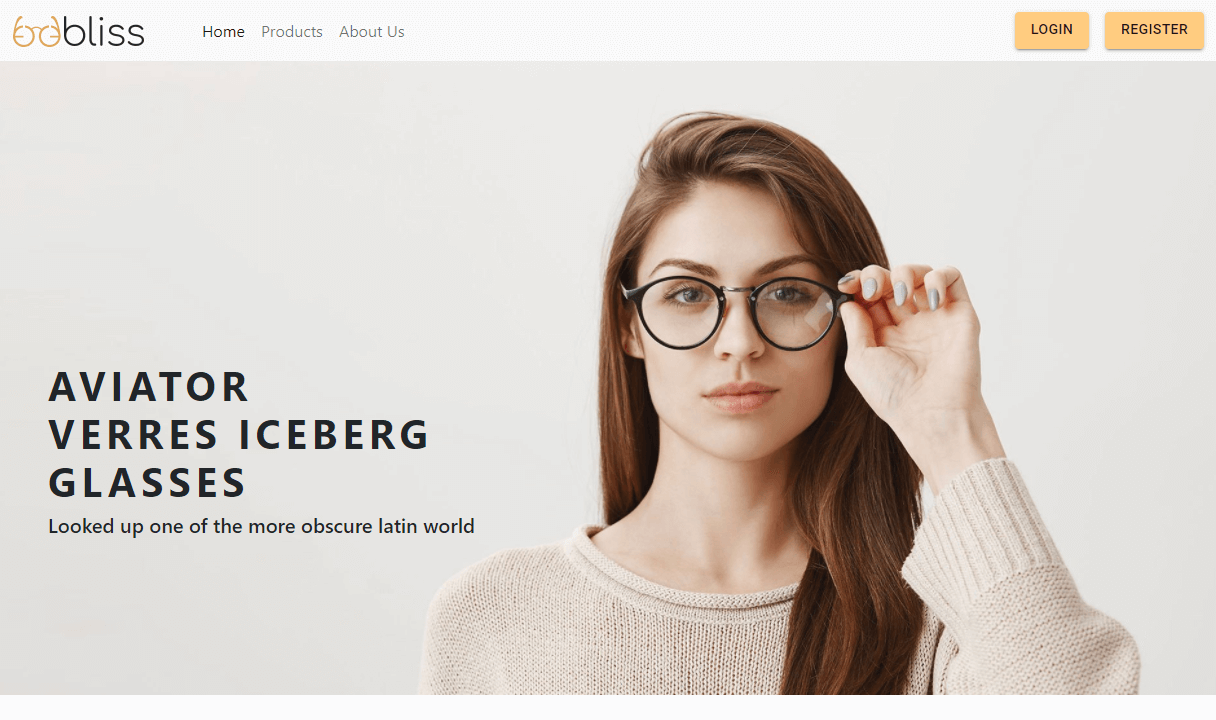This screenshot has width=1216, height=720.
Task: Click the model's lips in hero photo
Action: point(740,396)
